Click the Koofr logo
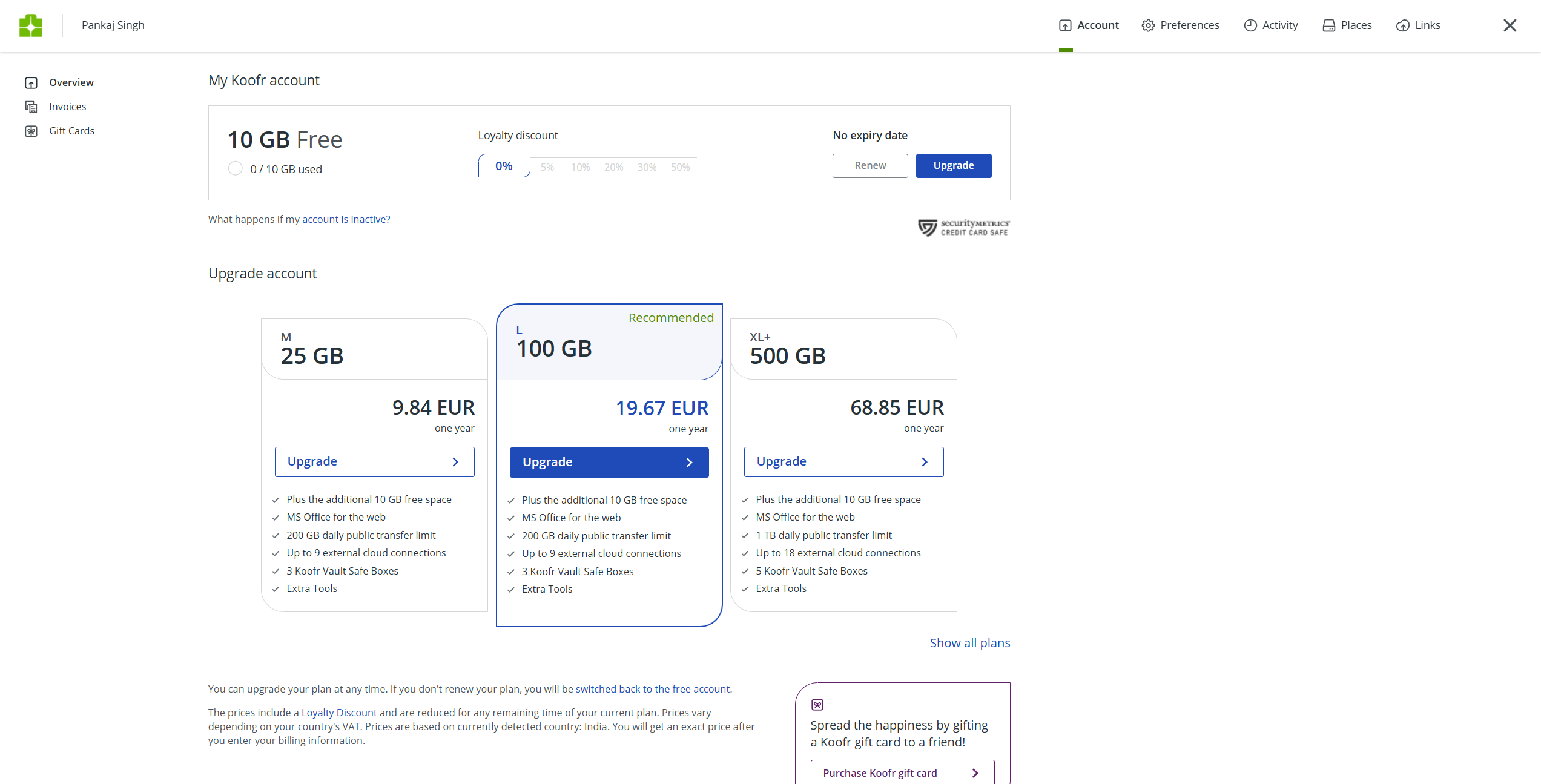This screenshot has width=1541, height=784. [x=31, y=25]
